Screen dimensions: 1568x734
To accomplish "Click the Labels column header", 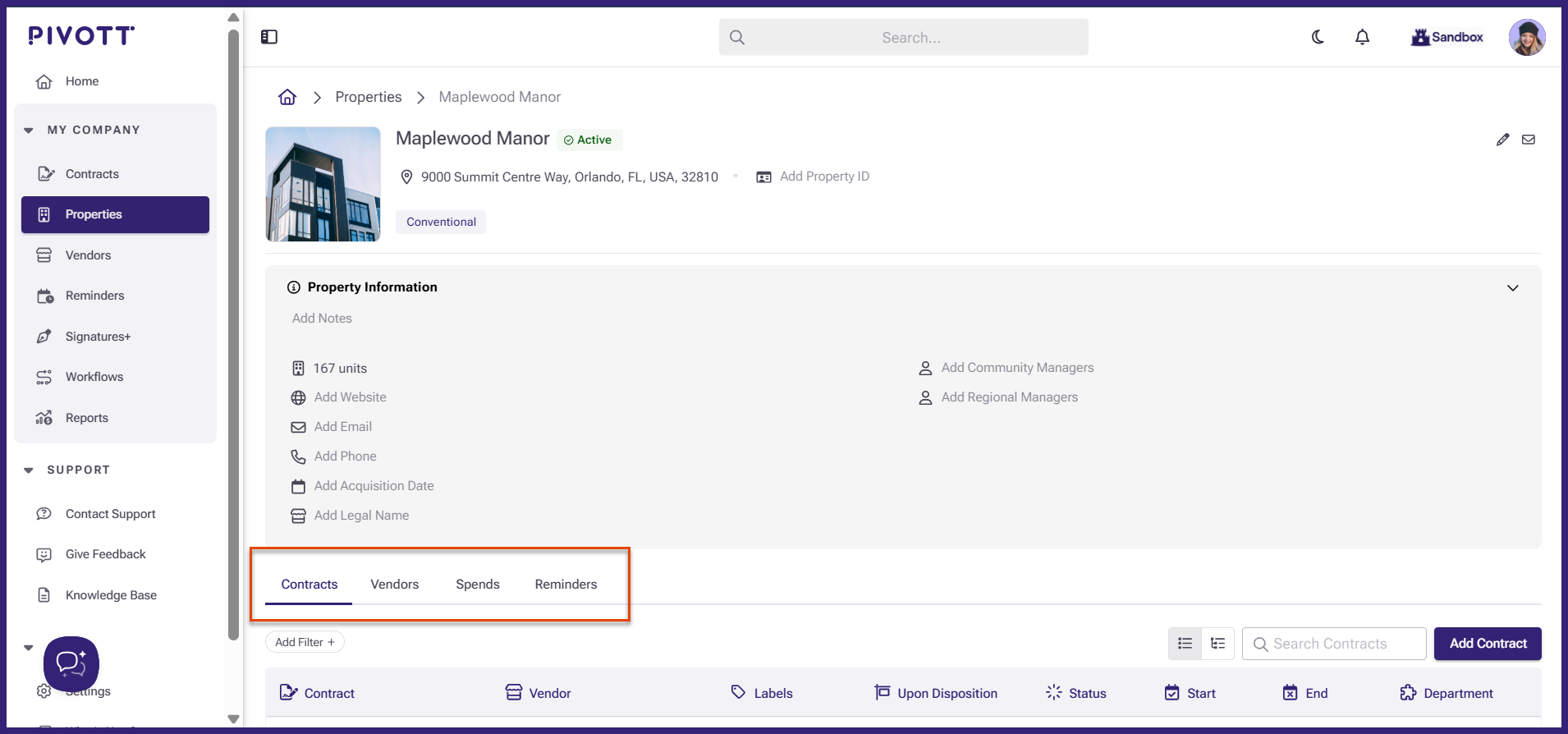I will click(x=762, y=693).
